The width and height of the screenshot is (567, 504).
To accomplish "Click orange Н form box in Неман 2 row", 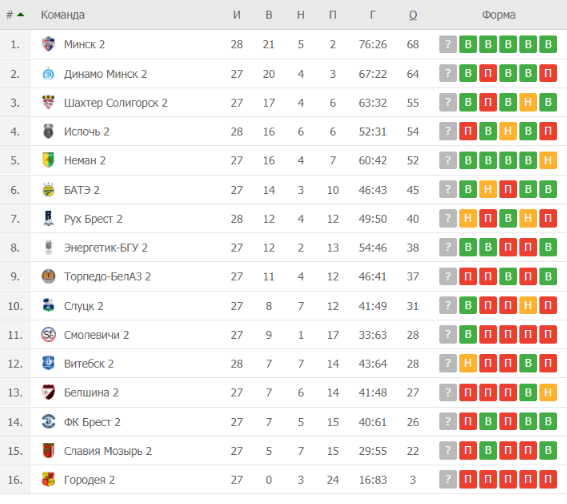I will (x=548, y=160).
